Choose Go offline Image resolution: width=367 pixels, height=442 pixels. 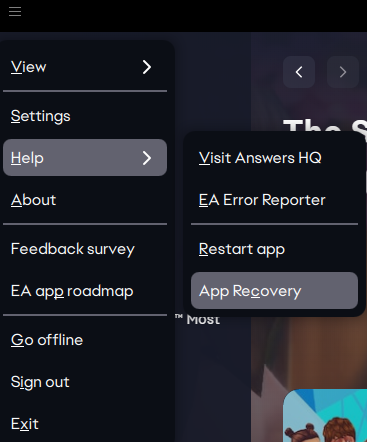(85, 340)
